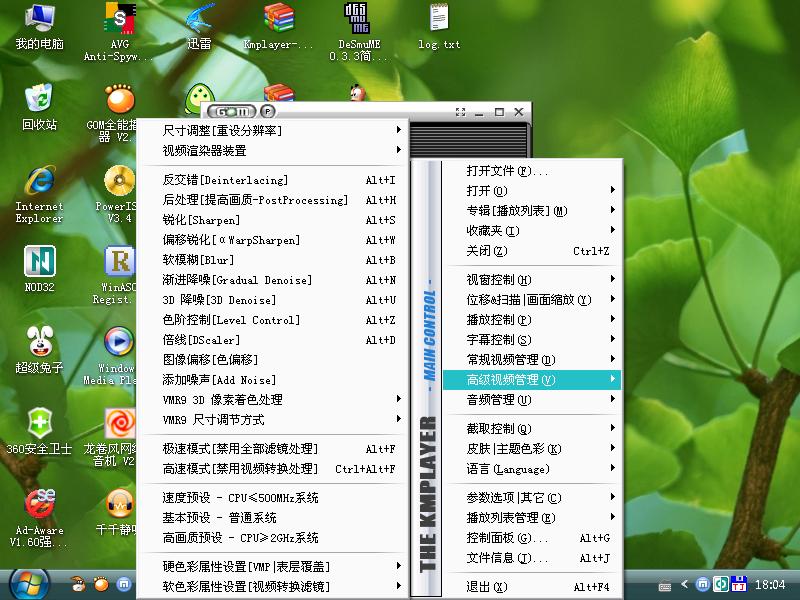Toggle fullscreen icon in player title bar

[460, 112]
